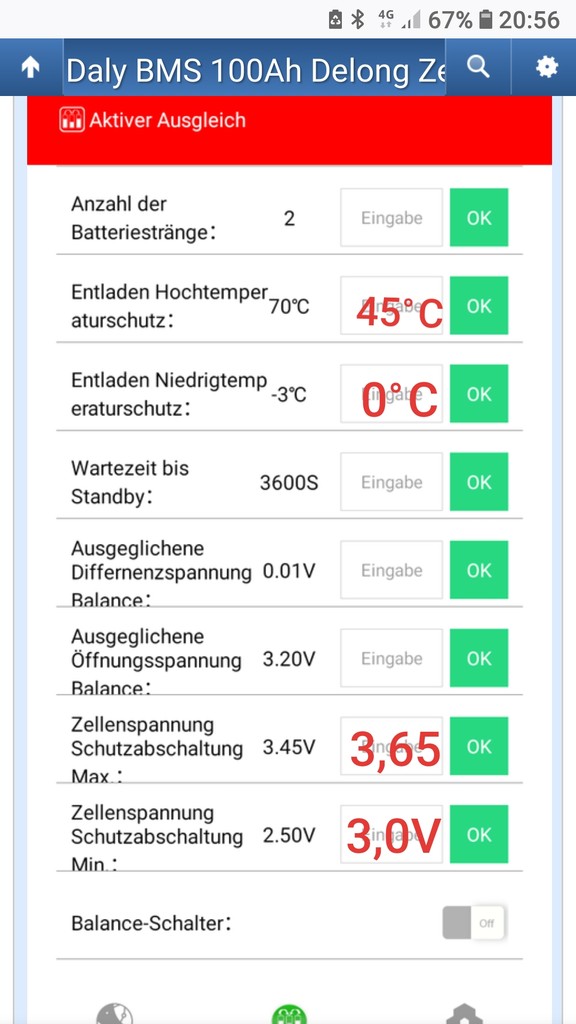
Task: Toggle the Balance-Schalter switch
Action: pos(473,923)
